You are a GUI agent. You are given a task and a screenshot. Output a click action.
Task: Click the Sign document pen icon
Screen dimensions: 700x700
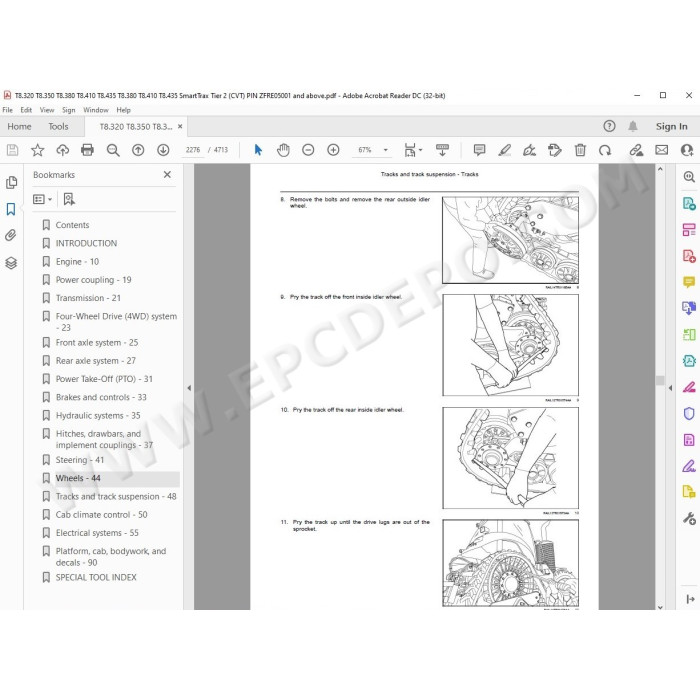click(529, 150)
